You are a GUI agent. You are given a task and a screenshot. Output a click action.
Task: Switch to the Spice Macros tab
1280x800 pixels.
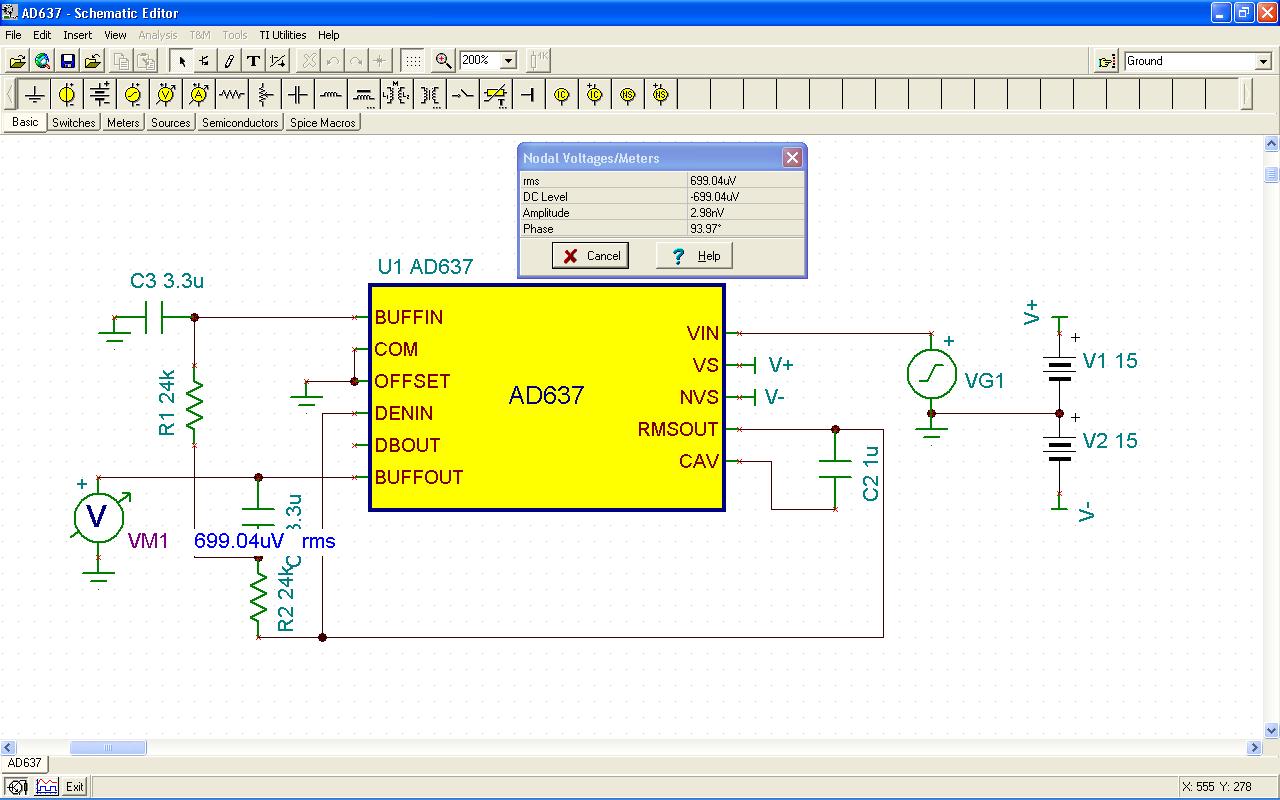[322, 123]
